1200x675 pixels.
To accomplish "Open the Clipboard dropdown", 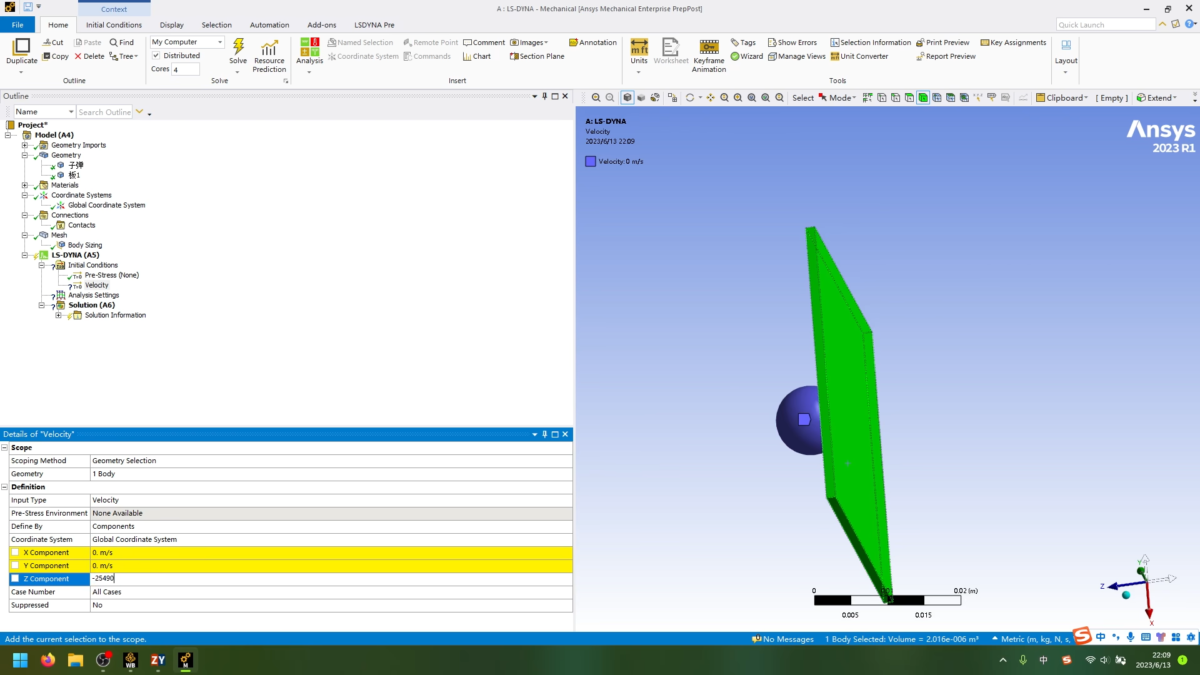I will pos(1062,98).
